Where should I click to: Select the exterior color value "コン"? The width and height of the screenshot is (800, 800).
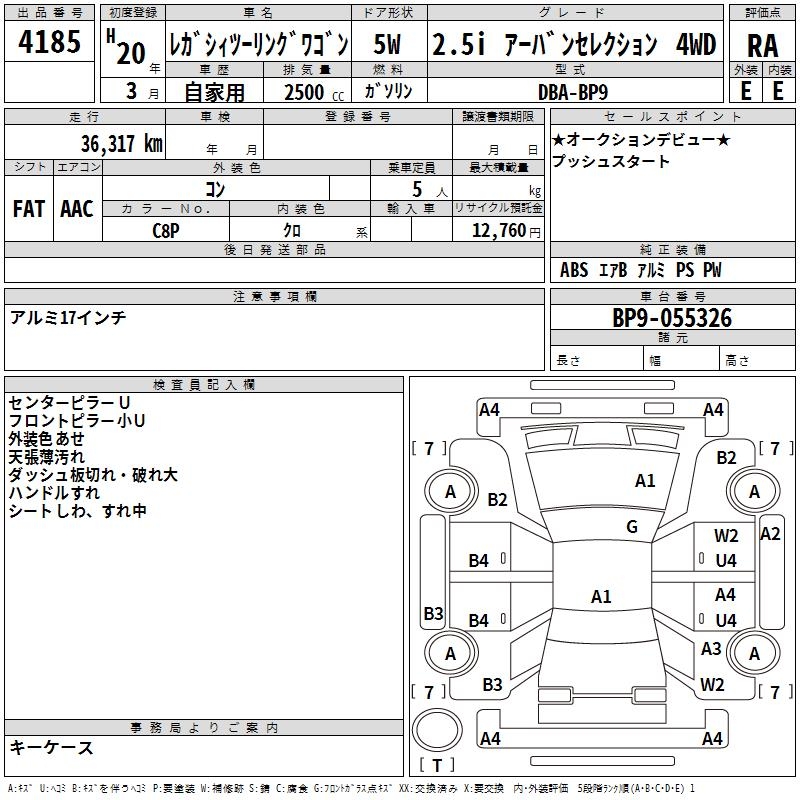click(215, 189)
